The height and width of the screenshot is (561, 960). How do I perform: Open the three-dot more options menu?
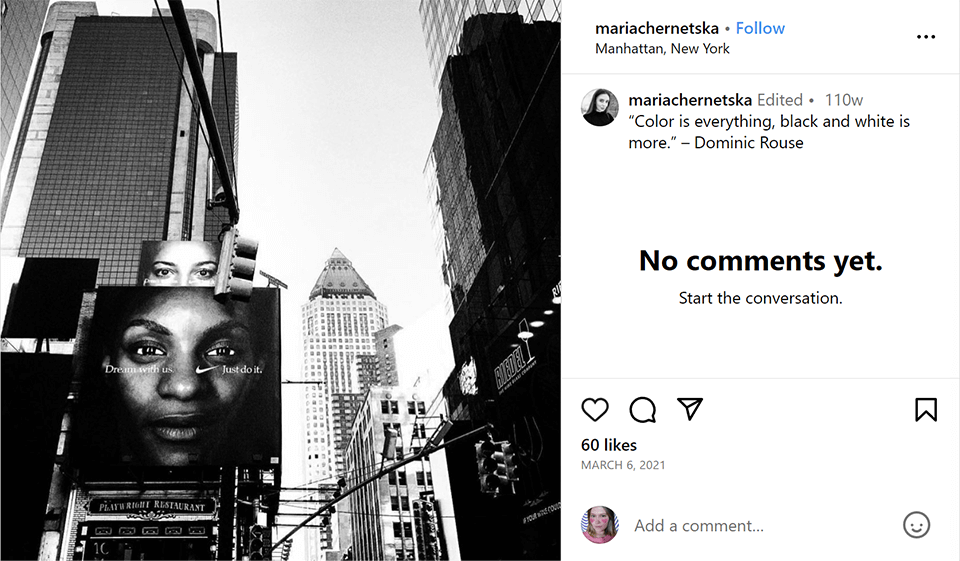(926, 37)
